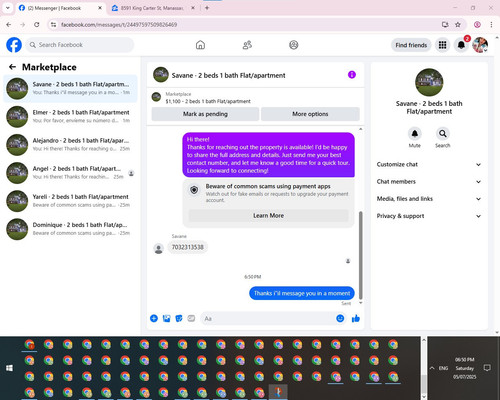Image resolution: width=500 pixels, height=400 pixels.
Task: Open the taskbar clock showing 06:50 PM
Action: pyautogui.click(x=464, y=368)
